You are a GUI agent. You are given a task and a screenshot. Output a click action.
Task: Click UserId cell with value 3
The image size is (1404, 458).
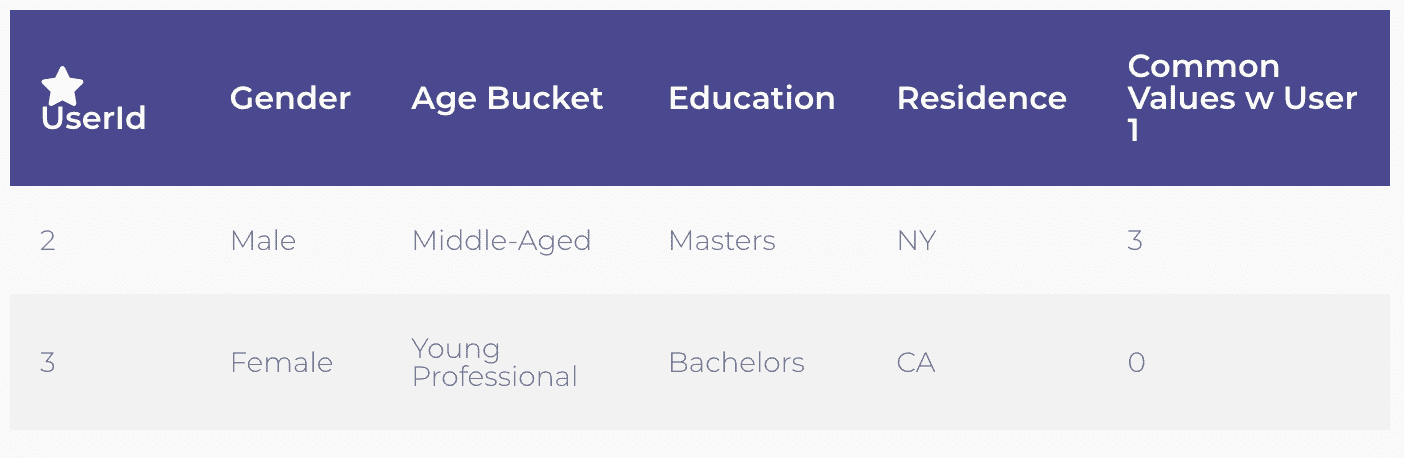(x=47, y=362)
